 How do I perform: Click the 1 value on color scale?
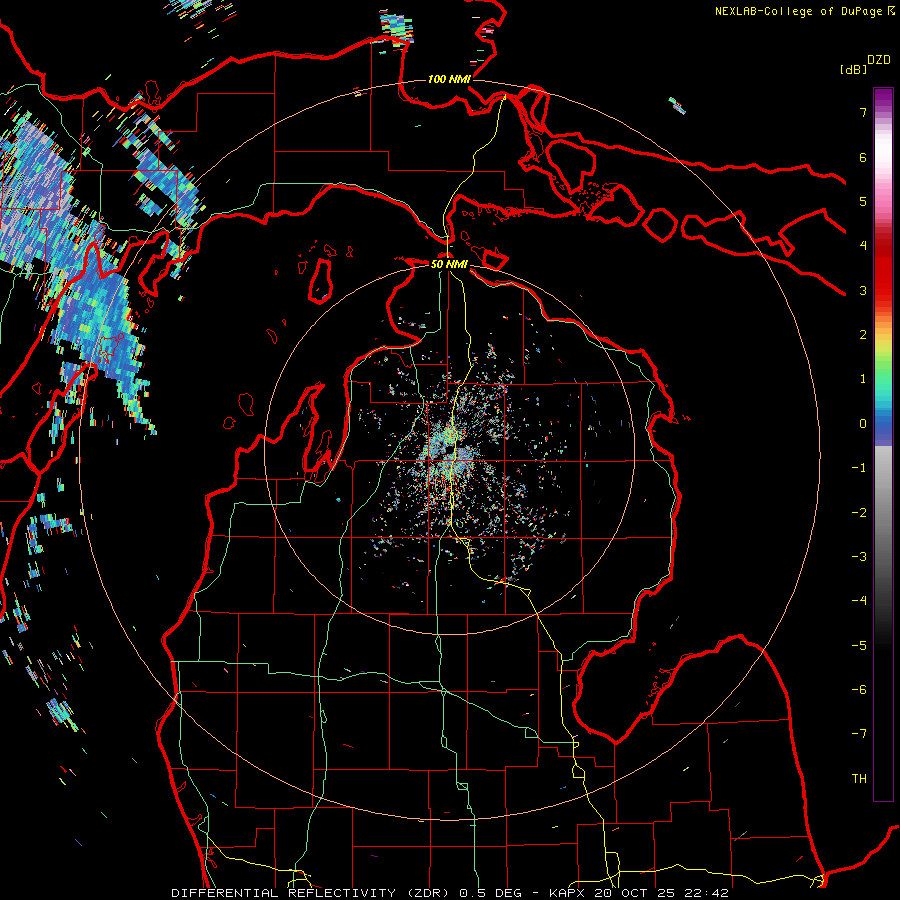coord(863,379)
